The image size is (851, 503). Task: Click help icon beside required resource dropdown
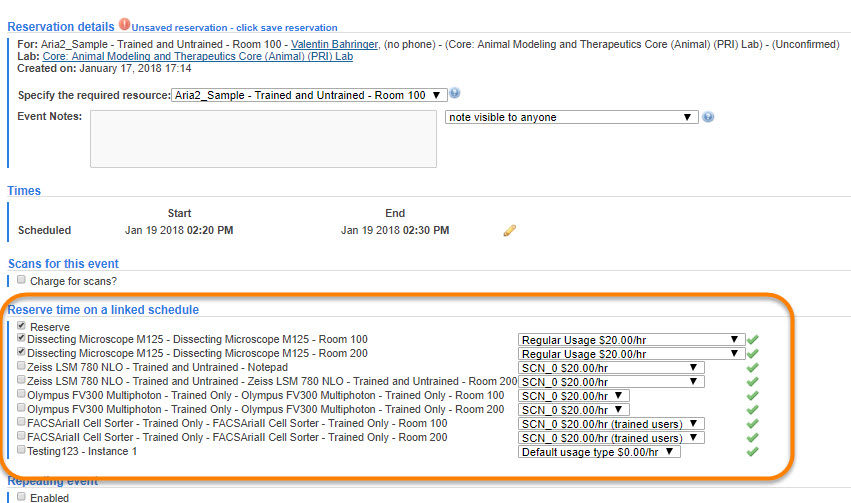click(x=455, y=93)
